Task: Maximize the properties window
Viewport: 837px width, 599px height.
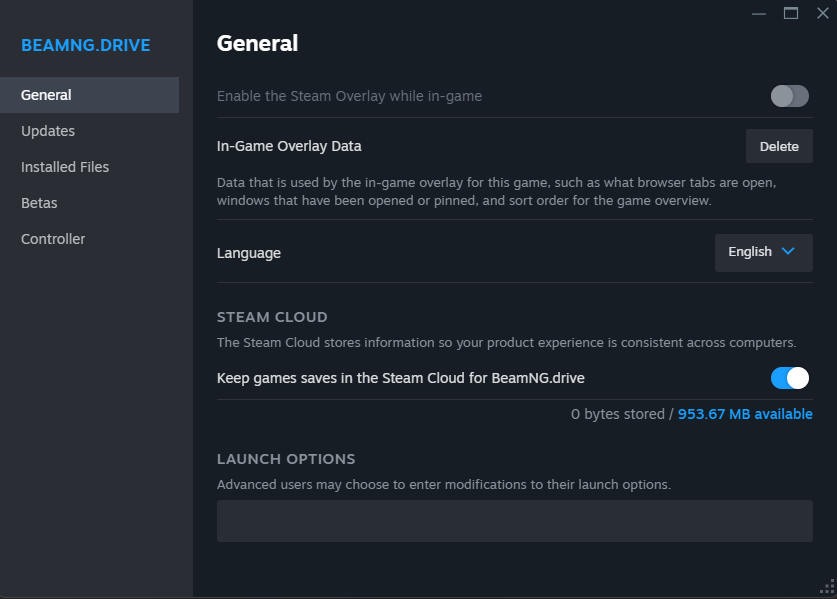Action: [791, 13]
